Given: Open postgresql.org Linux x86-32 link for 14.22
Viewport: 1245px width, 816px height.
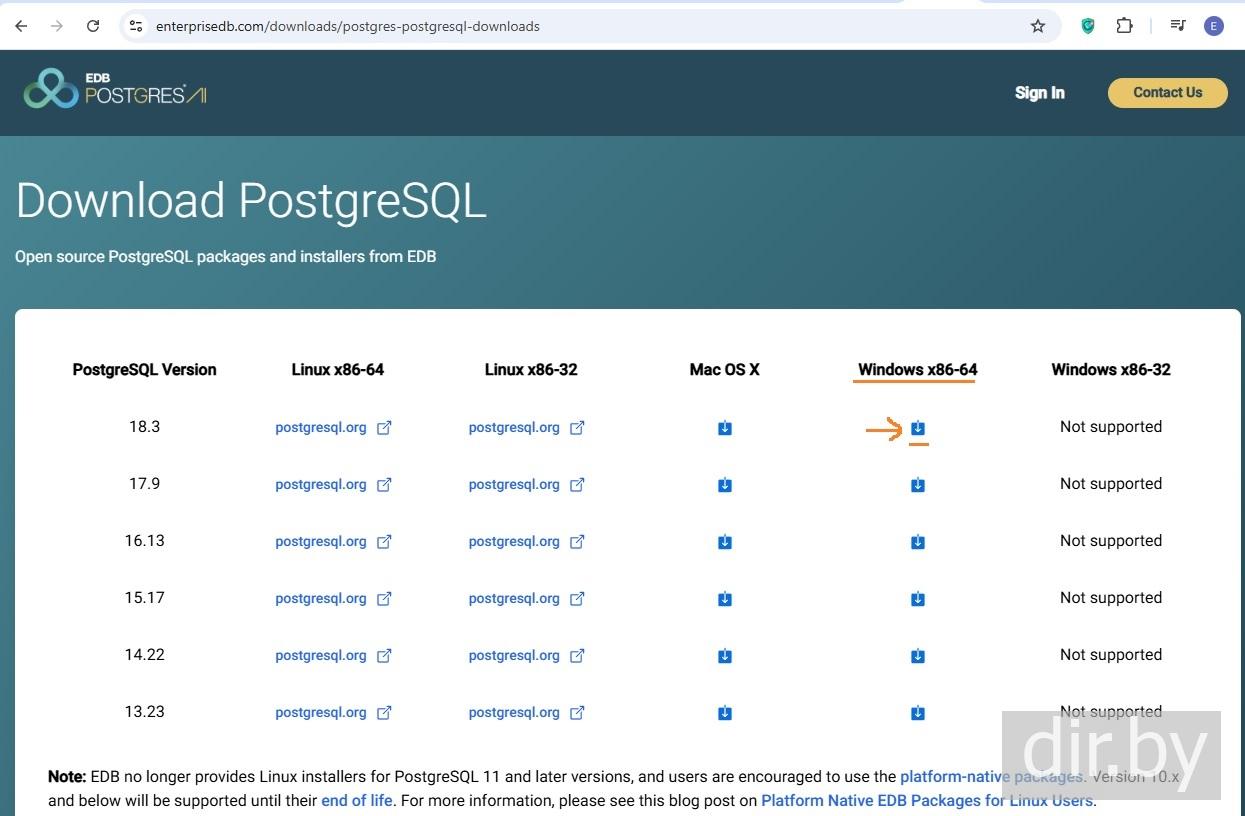Looking at the screenshot, I should 526,655.
